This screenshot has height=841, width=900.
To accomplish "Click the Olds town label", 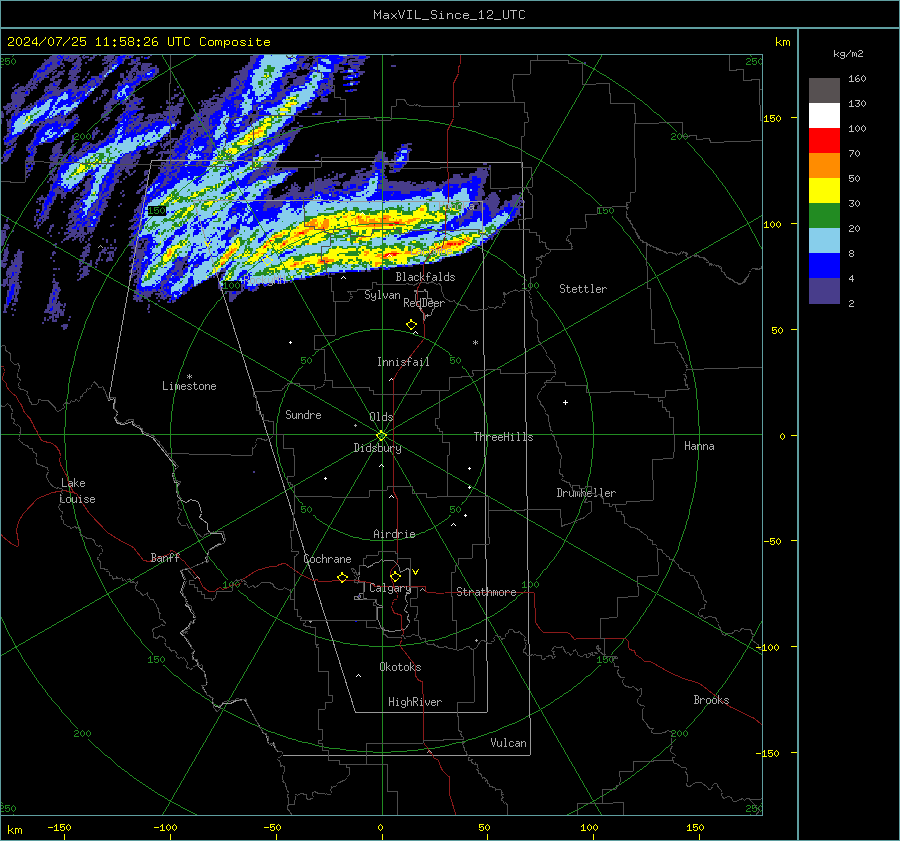I will pos(381,417).
